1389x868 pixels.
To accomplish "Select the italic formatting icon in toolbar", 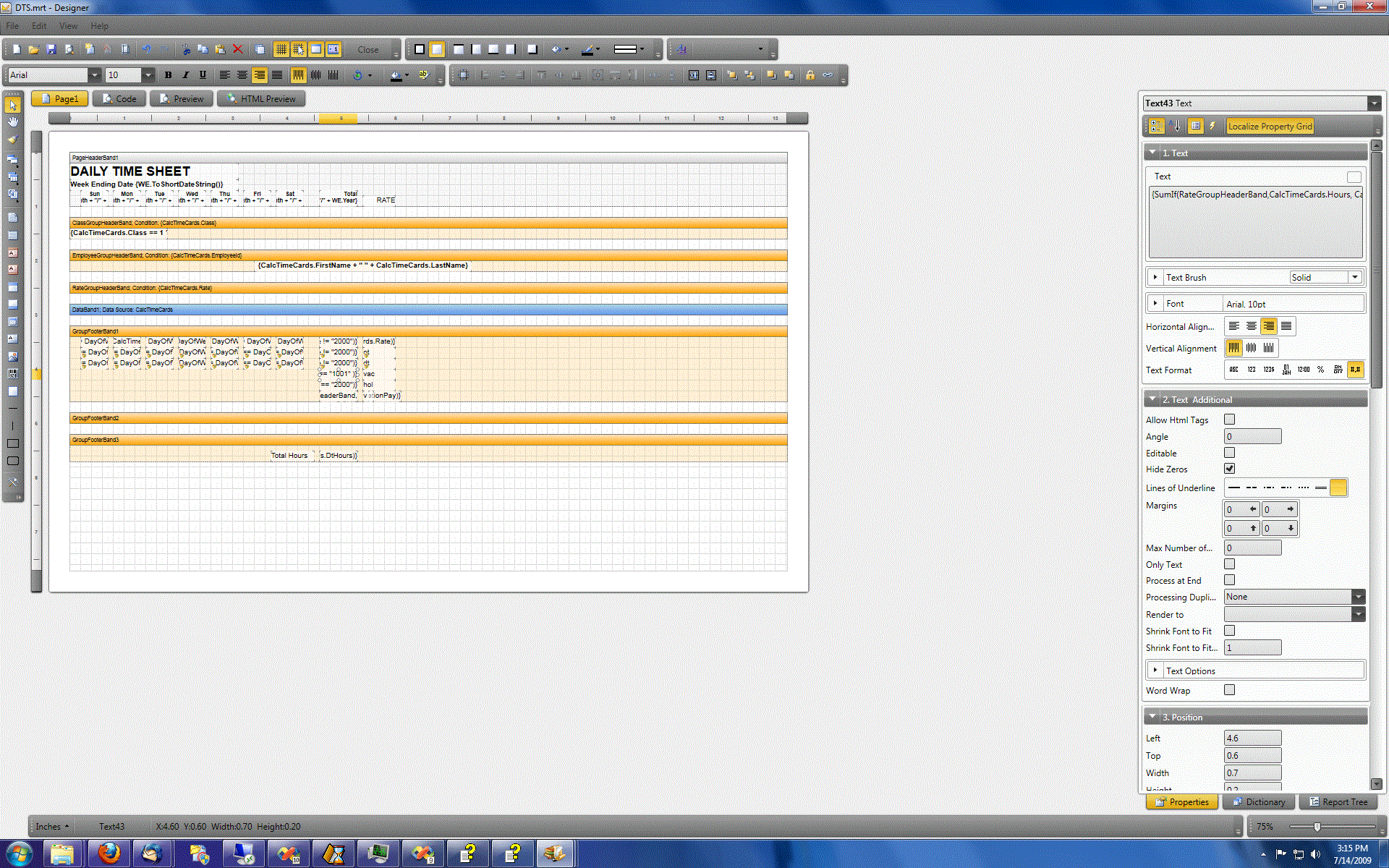I will pos(185,75).
